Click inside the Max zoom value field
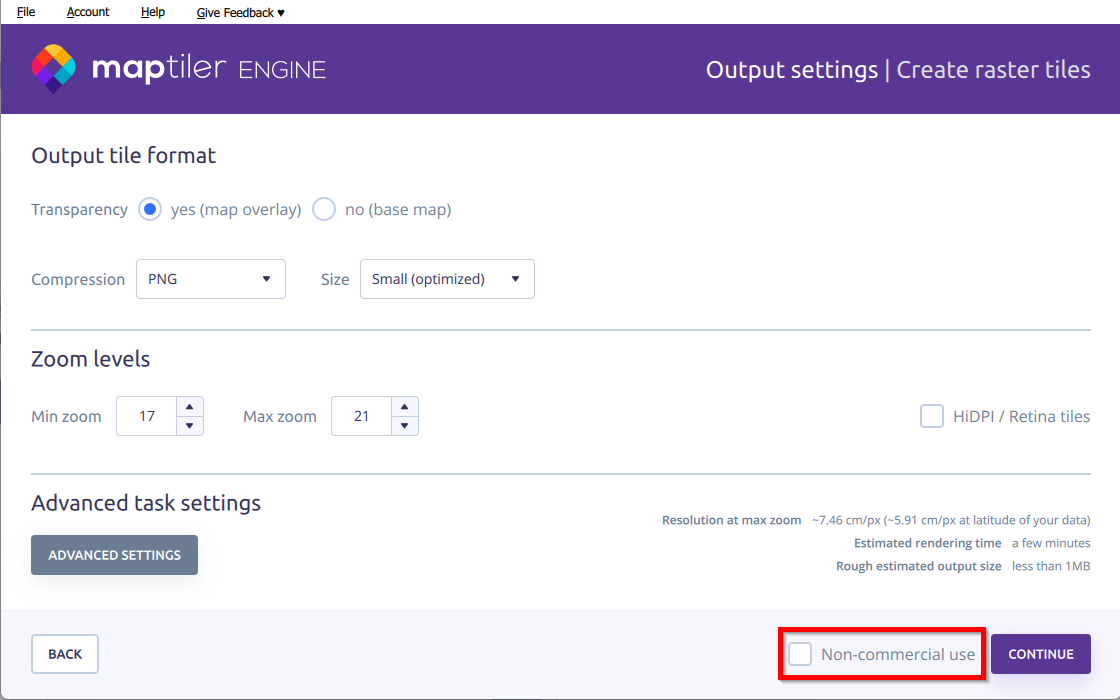The image size is (1120, 700). (x=362, y=416)
